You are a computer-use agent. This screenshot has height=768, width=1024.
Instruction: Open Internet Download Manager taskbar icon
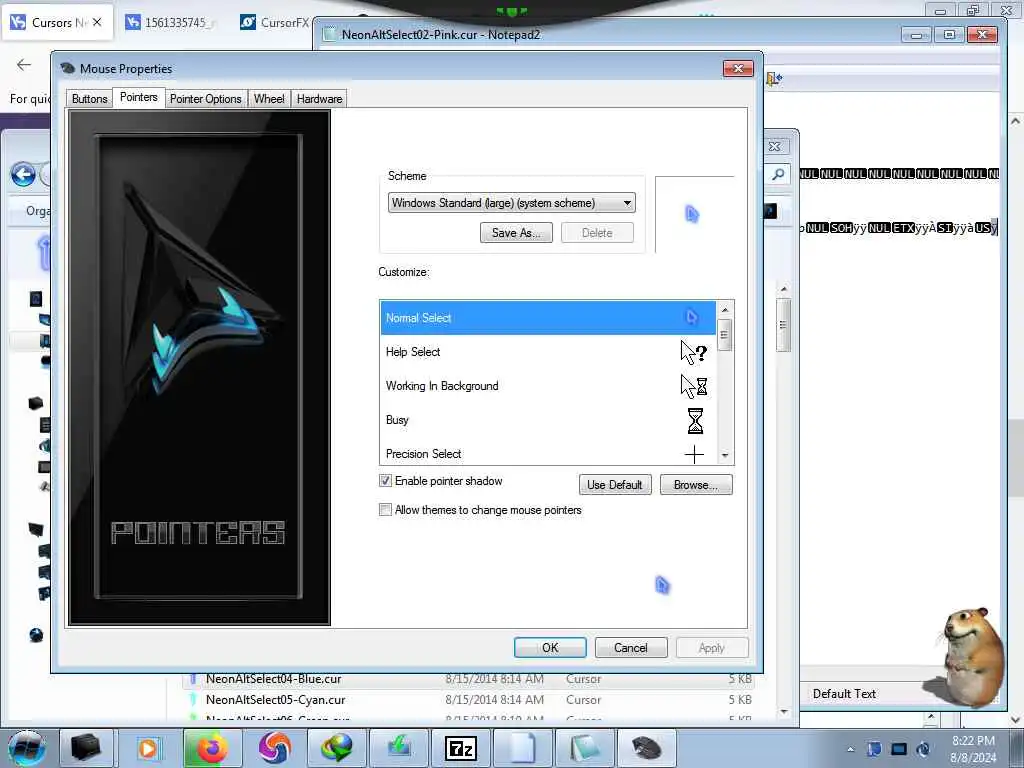[336, 748]
